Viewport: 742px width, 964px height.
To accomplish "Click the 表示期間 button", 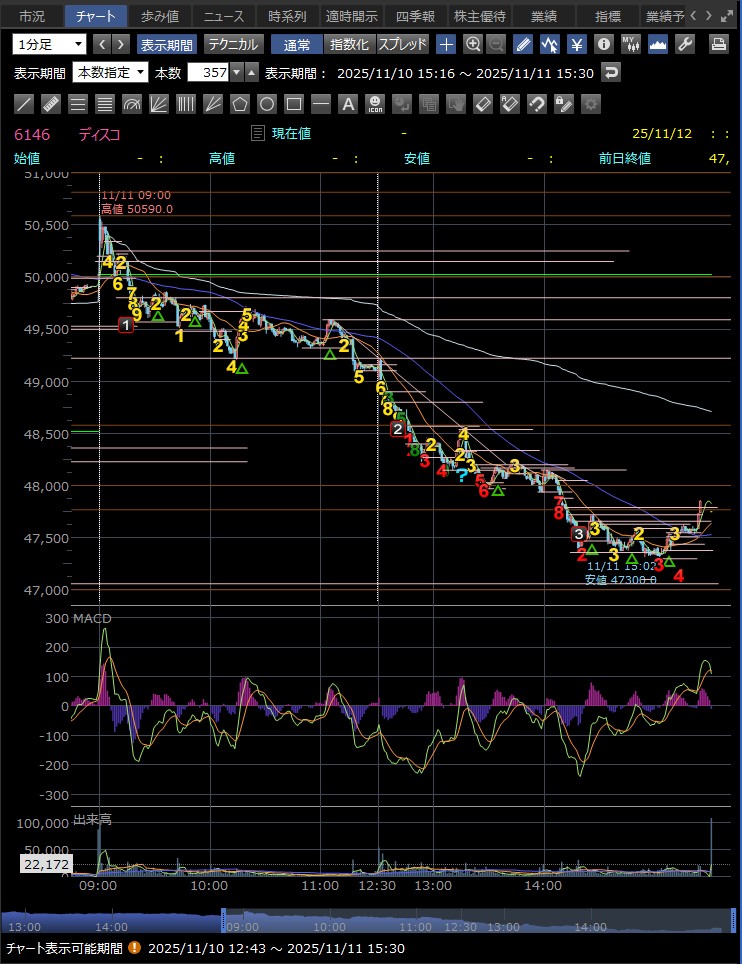I will point(167,44).
